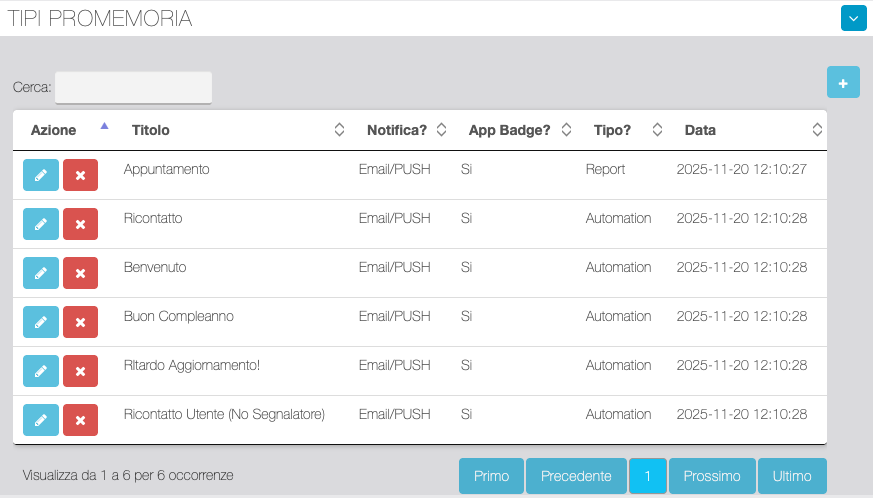
Task: Go to the Prossimo page
Action: [x=712, y=476]
